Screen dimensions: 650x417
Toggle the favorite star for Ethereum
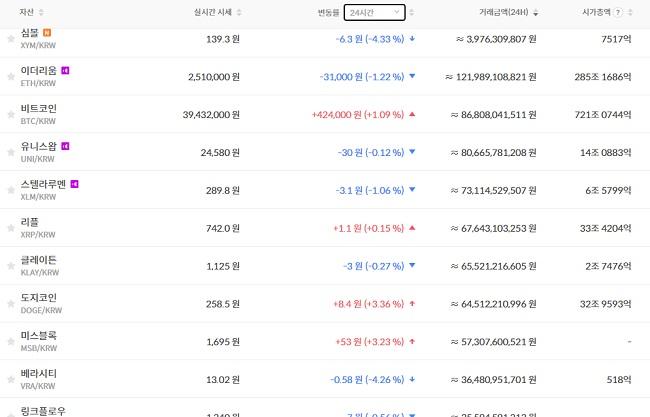(11, 76)
